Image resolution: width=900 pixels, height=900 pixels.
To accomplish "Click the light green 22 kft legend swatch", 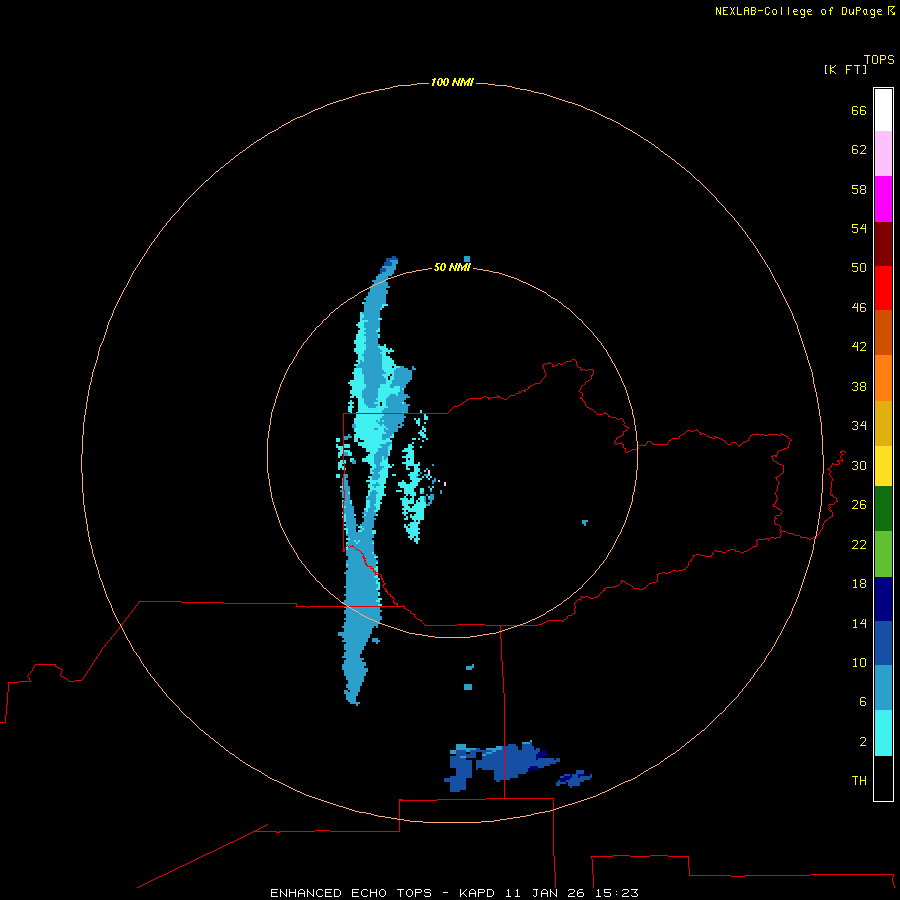I will tap(883, 554).
